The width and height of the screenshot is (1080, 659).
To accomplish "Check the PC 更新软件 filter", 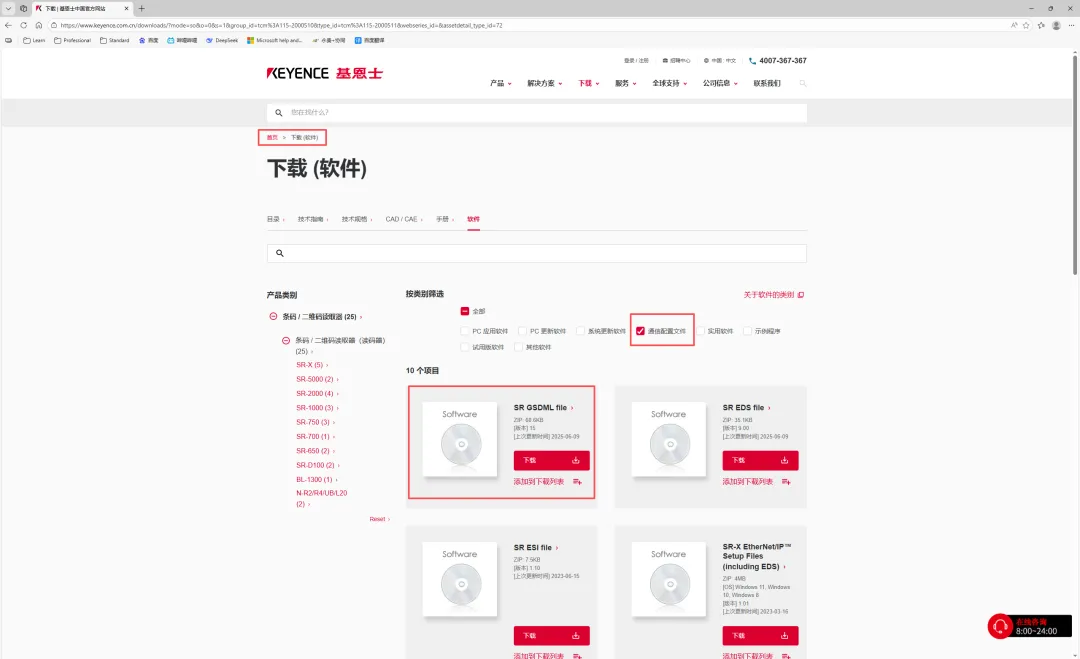I will [x=522, y=331].
